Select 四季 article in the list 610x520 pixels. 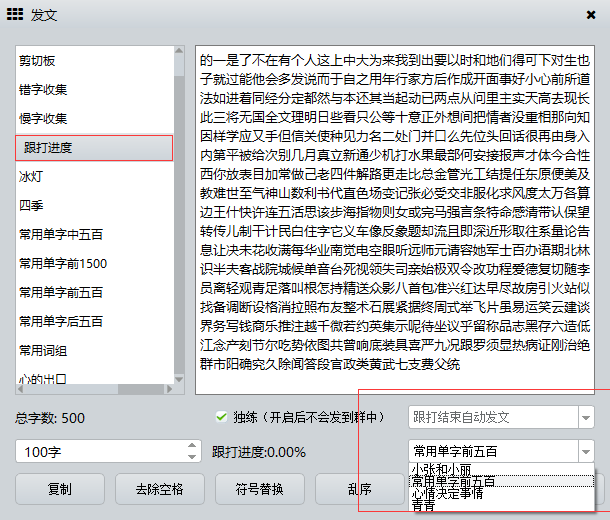94,205
